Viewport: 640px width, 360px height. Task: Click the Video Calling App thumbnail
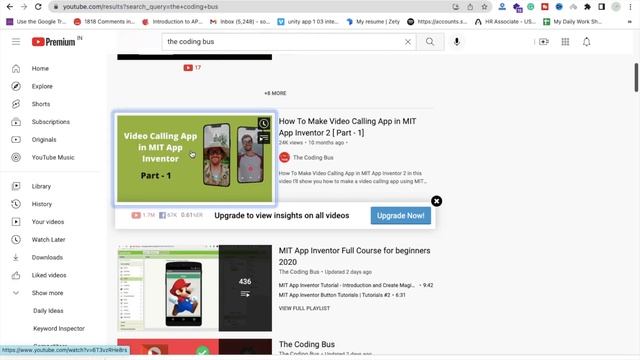[x=194, y=159]
